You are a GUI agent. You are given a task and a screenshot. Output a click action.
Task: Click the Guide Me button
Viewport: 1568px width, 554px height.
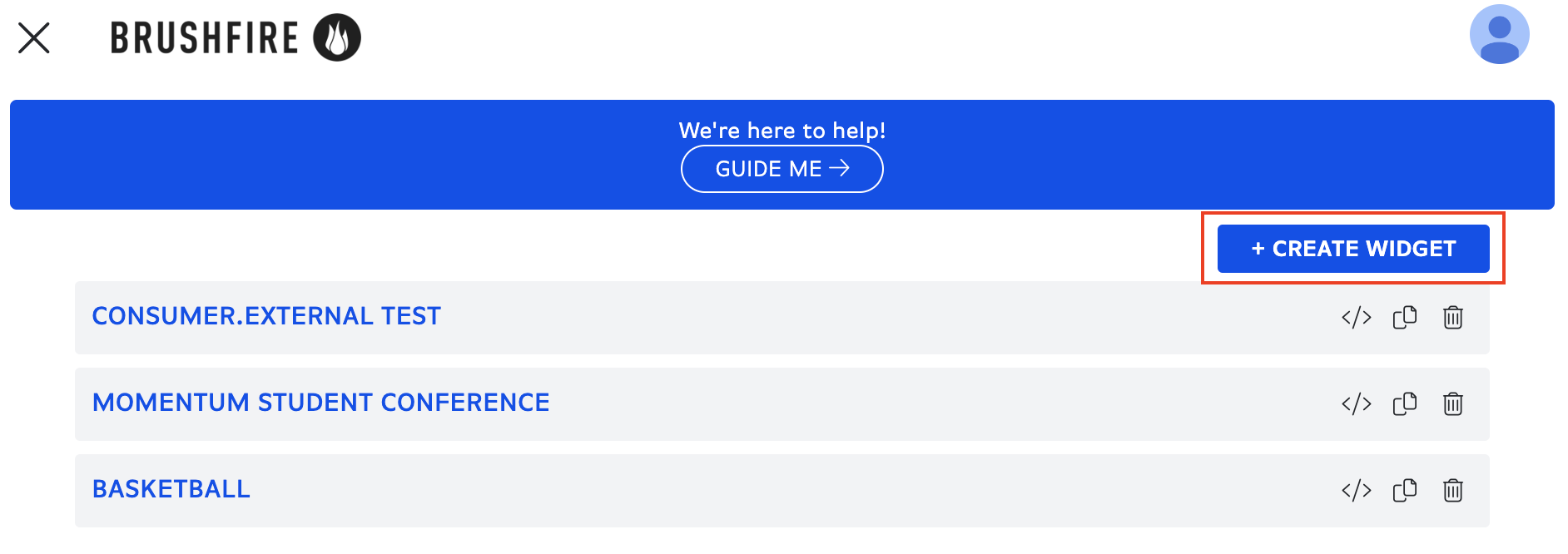(782, 169)
